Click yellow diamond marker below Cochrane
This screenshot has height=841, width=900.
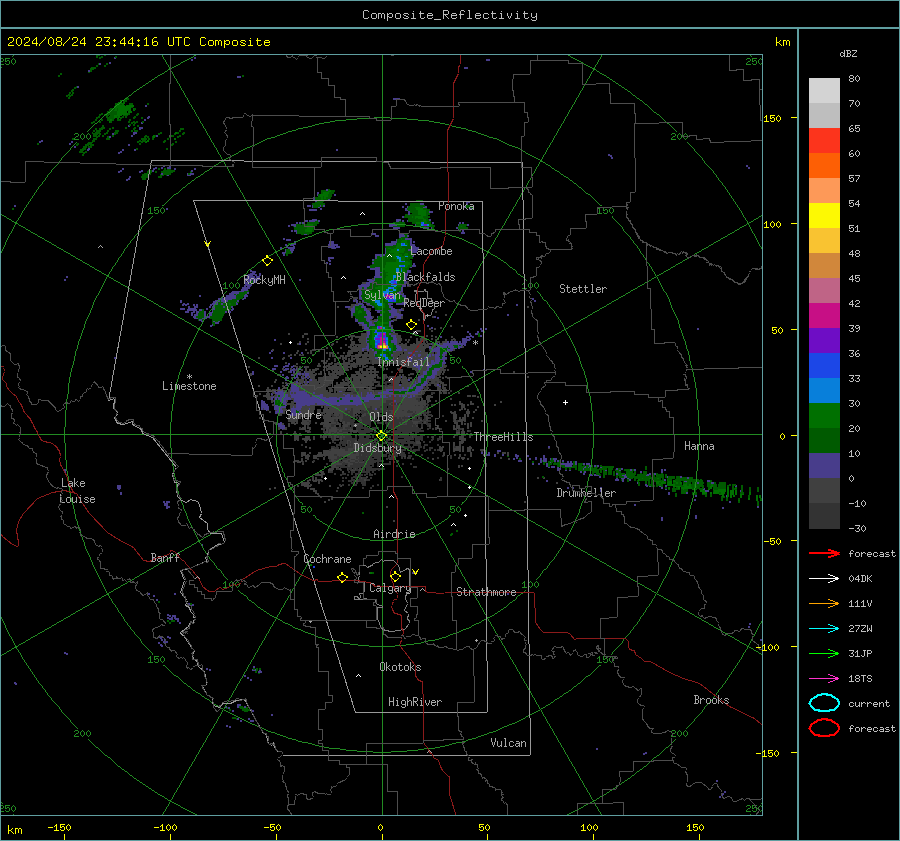point(343,577)
